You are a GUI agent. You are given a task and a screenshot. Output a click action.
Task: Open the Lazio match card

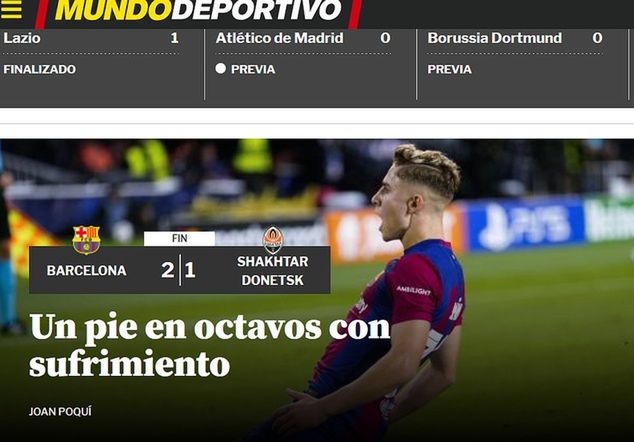tap(101, 64)
